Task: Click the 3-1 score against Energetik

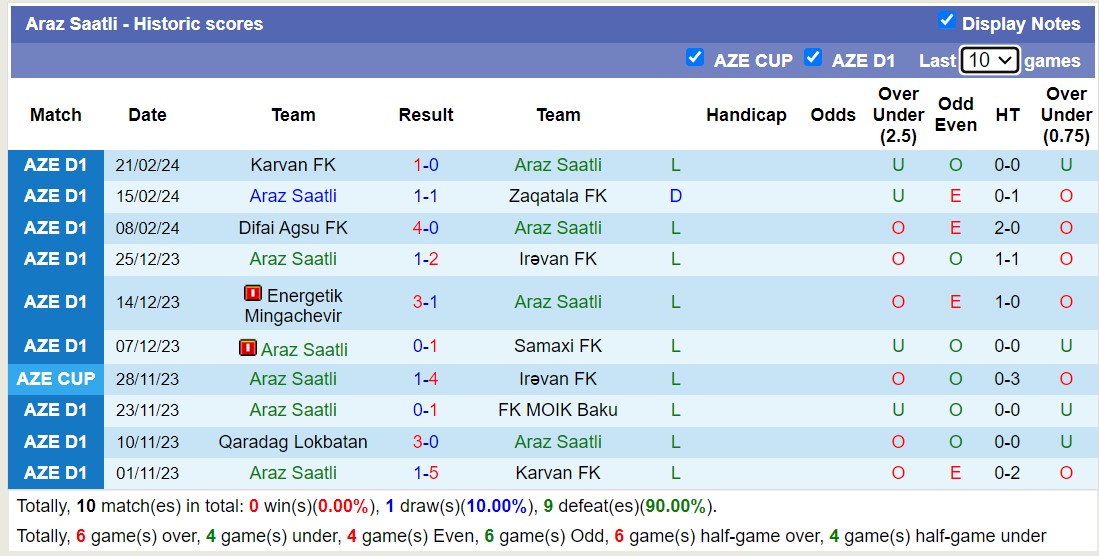Action: (426, 302)
